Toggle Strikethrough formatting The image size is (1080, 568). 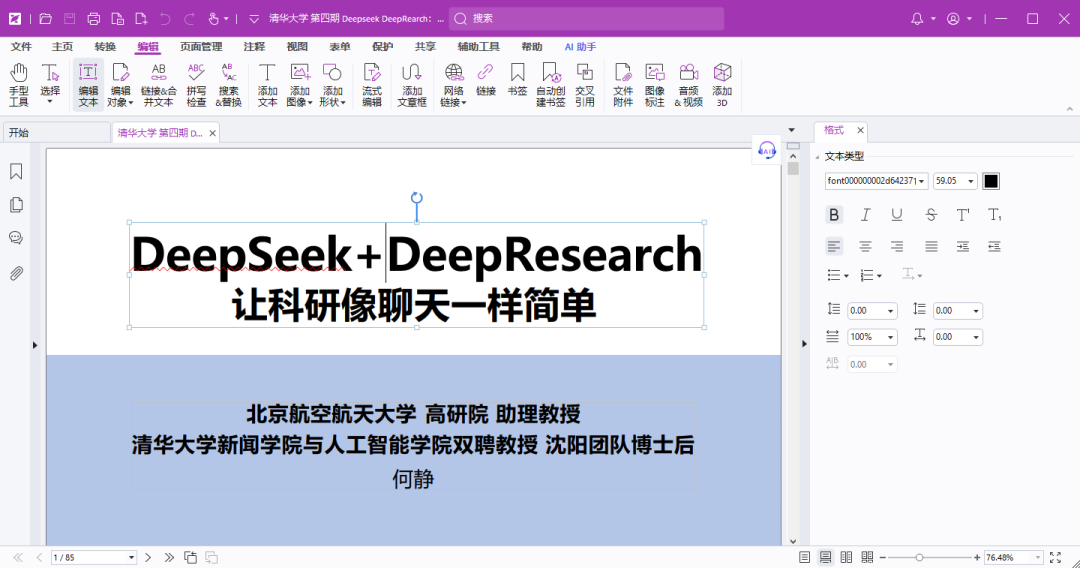931,215
